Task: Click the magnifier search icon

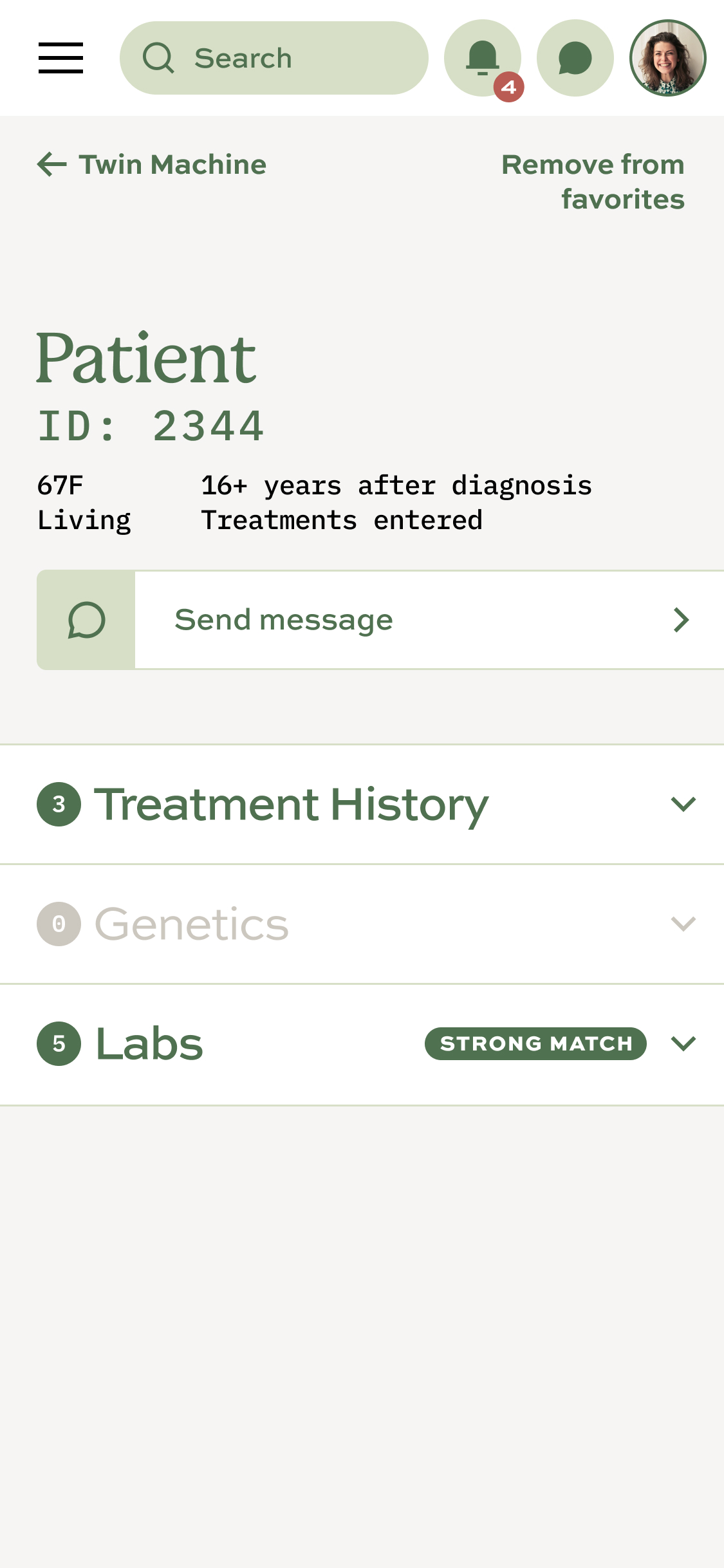Action: tap(158, 58)
